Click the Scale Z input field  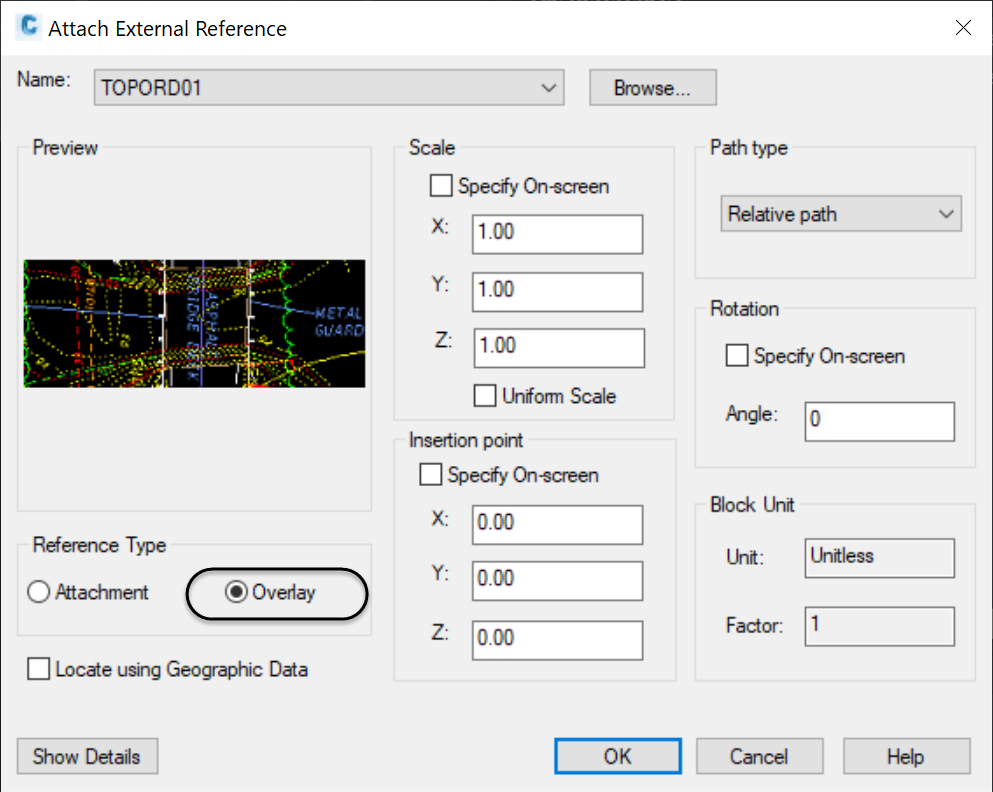pos(558,346)
